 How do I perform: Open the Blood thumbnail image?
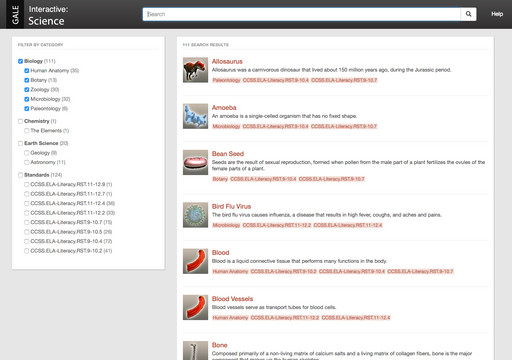(195, 261)
